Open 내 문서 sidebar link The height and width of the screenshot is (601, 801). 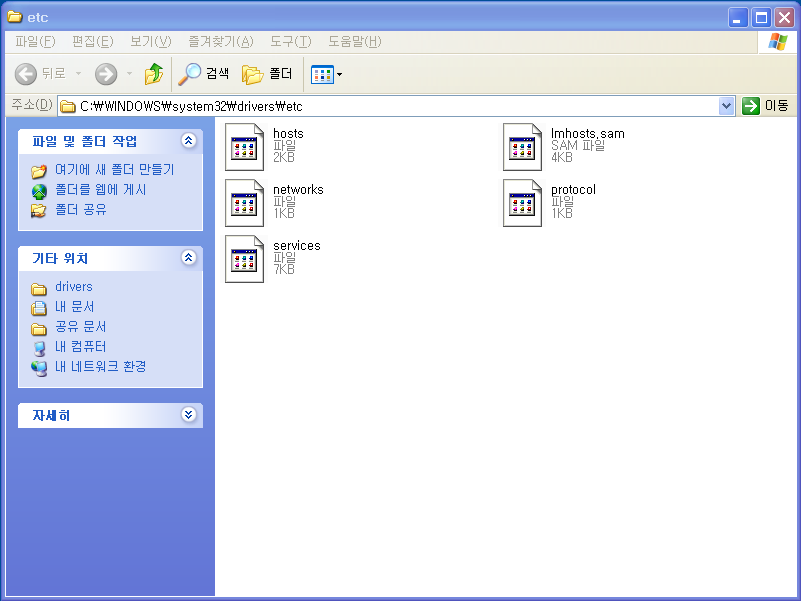pyautogui.click(x=75, y=307)
